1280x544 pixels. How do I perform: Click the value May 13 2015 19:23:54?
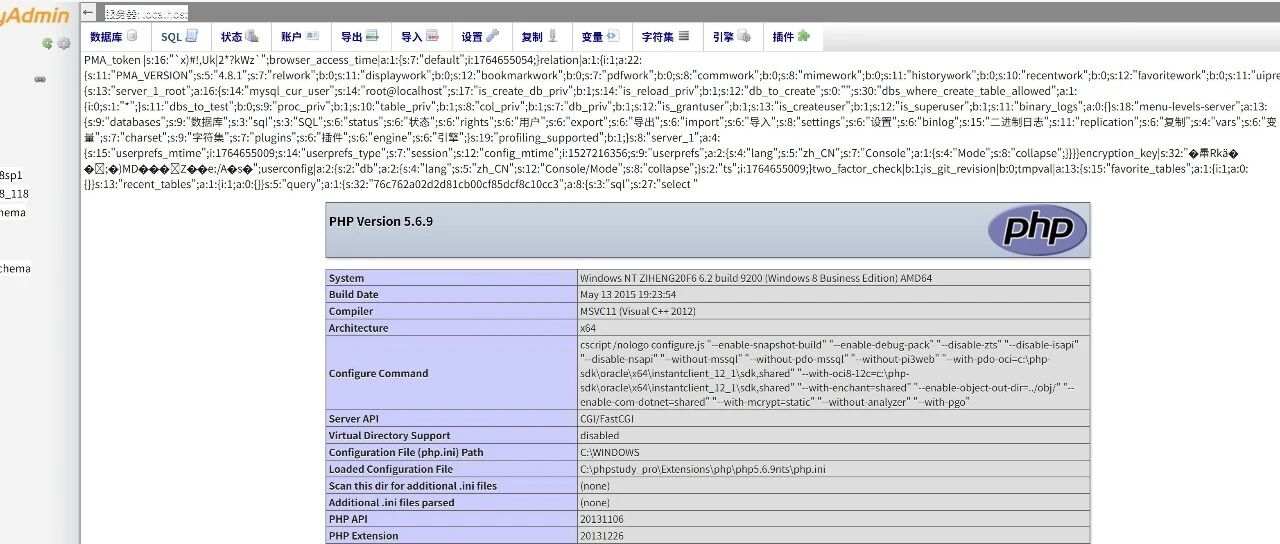[628, 295]
